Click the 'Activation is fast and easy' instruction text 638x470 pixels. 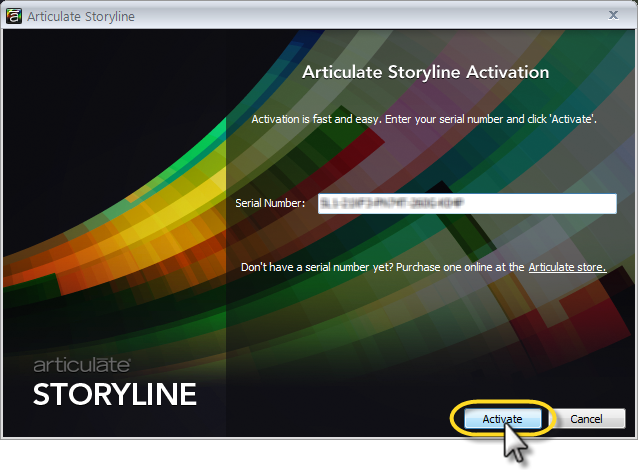424,119
